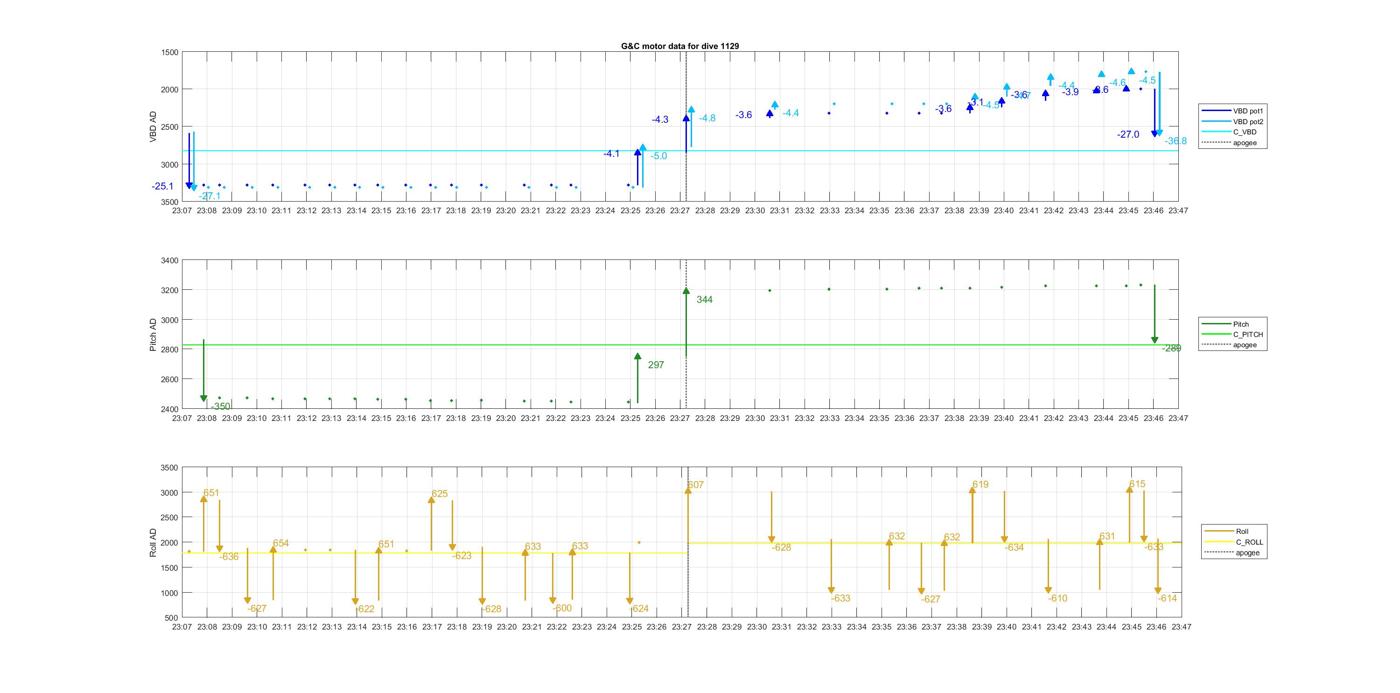
Task: Click 'apogee' in the VBD plot legend
Action: [x=1244, y=142]
